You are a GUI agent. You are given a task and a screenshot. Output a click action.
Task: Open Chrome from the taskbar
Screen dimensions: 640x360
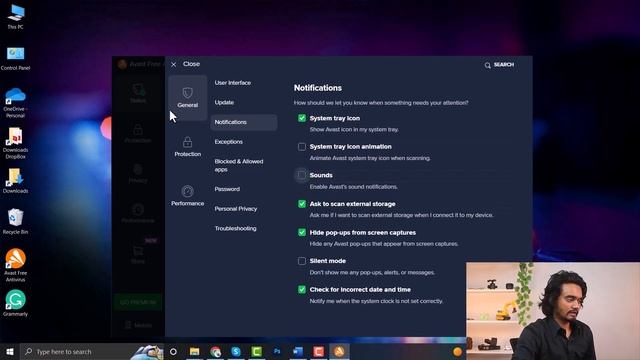point(216,352)
